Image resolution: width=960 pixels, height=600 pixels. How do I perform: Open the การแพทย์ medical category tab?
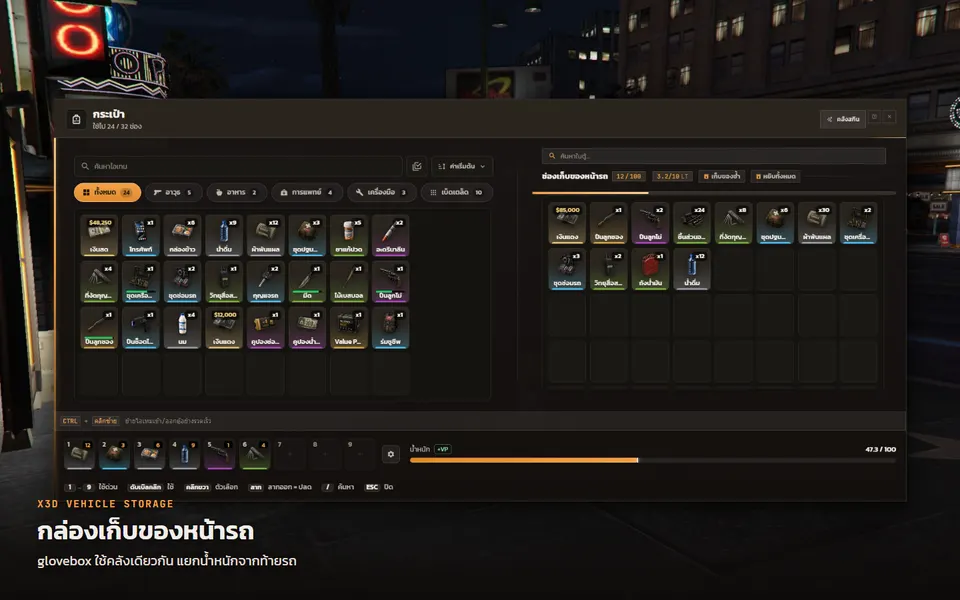307,192
